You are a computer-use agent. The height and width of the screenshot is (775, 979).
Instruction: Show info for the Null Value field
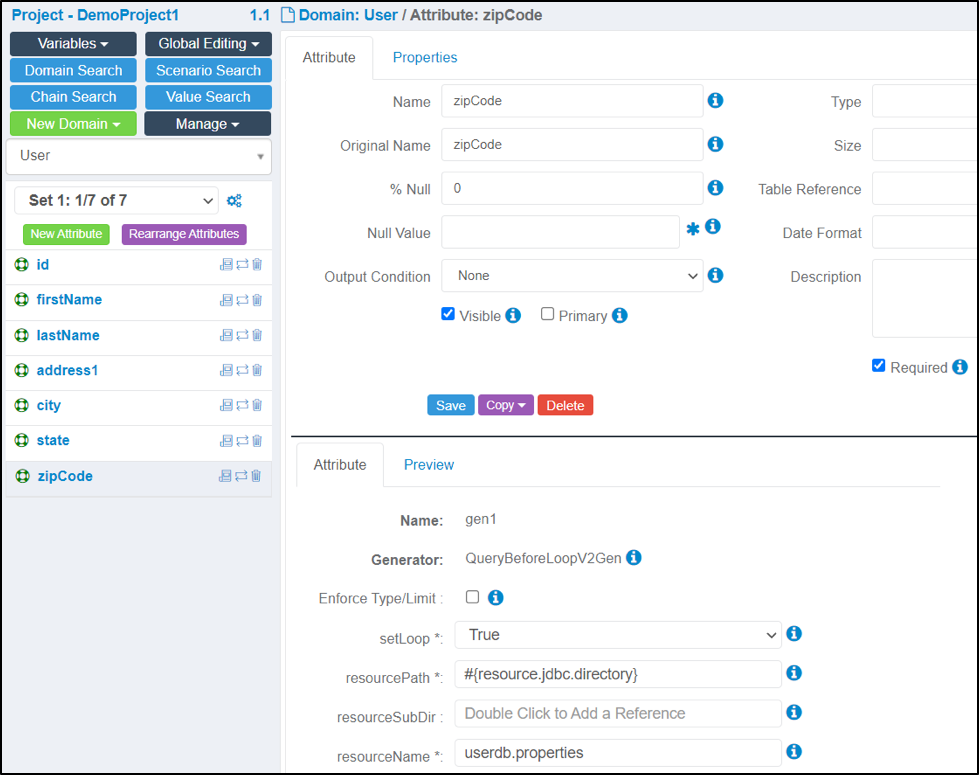713,227
